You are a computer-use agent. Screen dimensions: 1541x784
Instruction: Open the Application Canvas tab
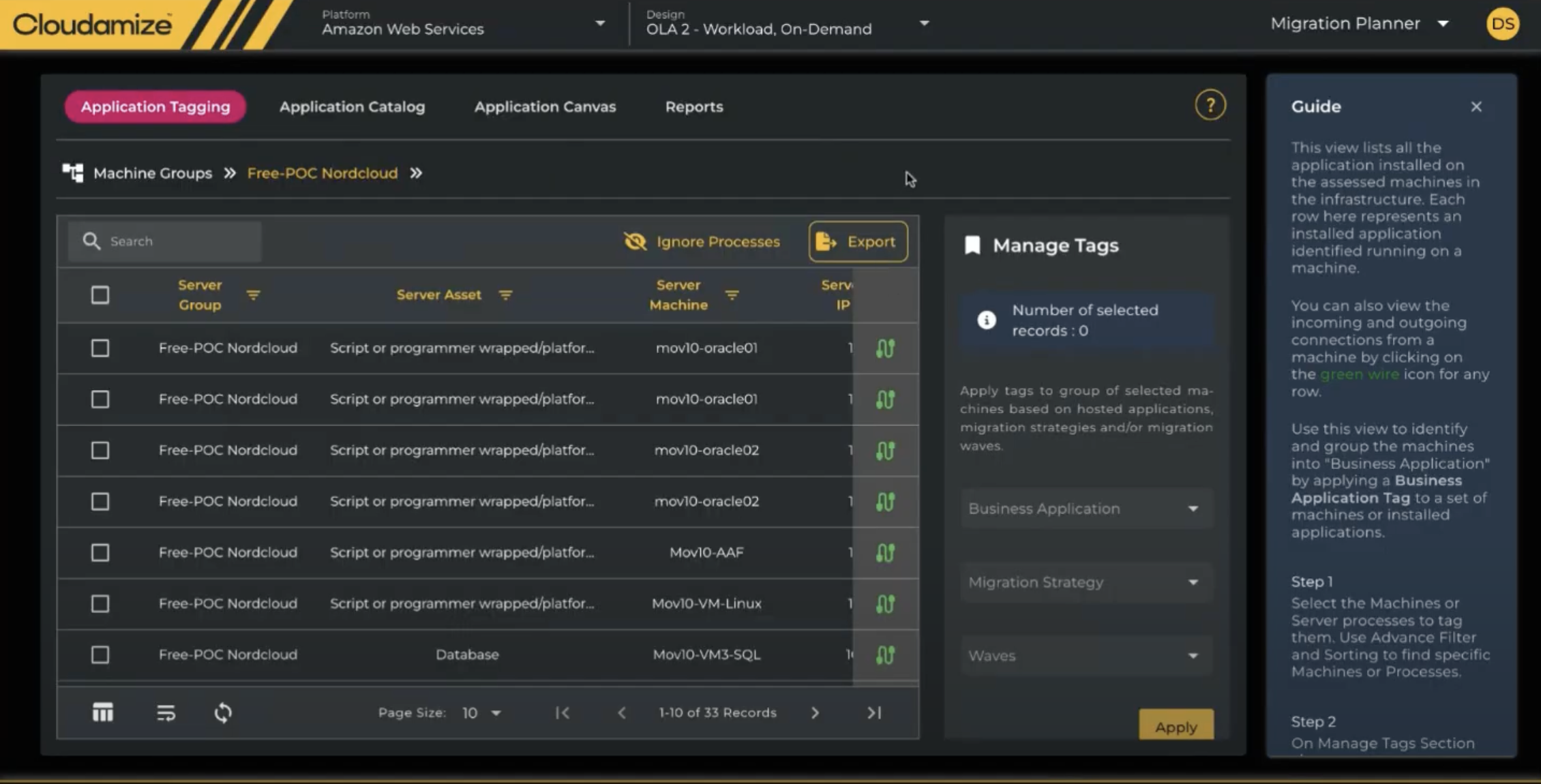click(x=545, y=107)
